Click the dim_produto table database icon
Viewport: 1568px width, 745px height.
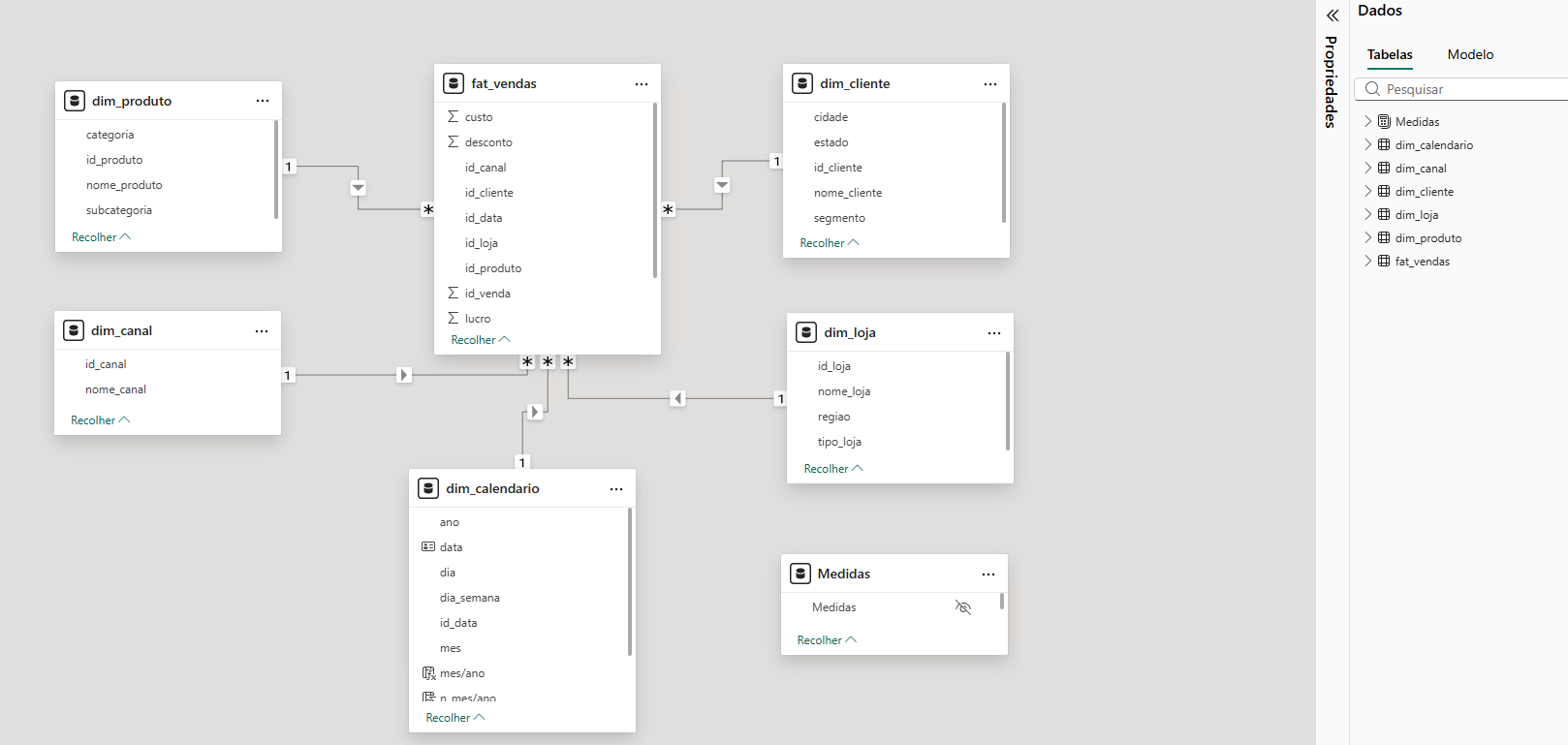75,101
